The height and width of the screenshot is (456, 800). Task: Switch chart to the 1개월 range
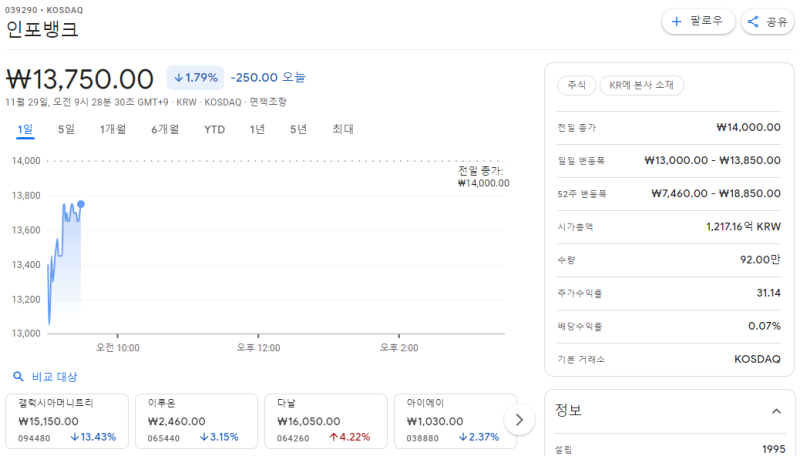point(113,130)
